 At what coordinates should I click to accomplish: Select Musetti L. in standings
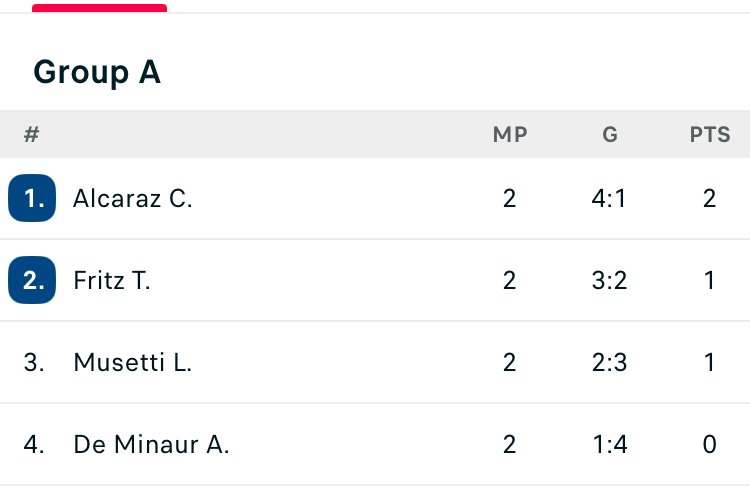pyautogui.click(x=132, y=362)
